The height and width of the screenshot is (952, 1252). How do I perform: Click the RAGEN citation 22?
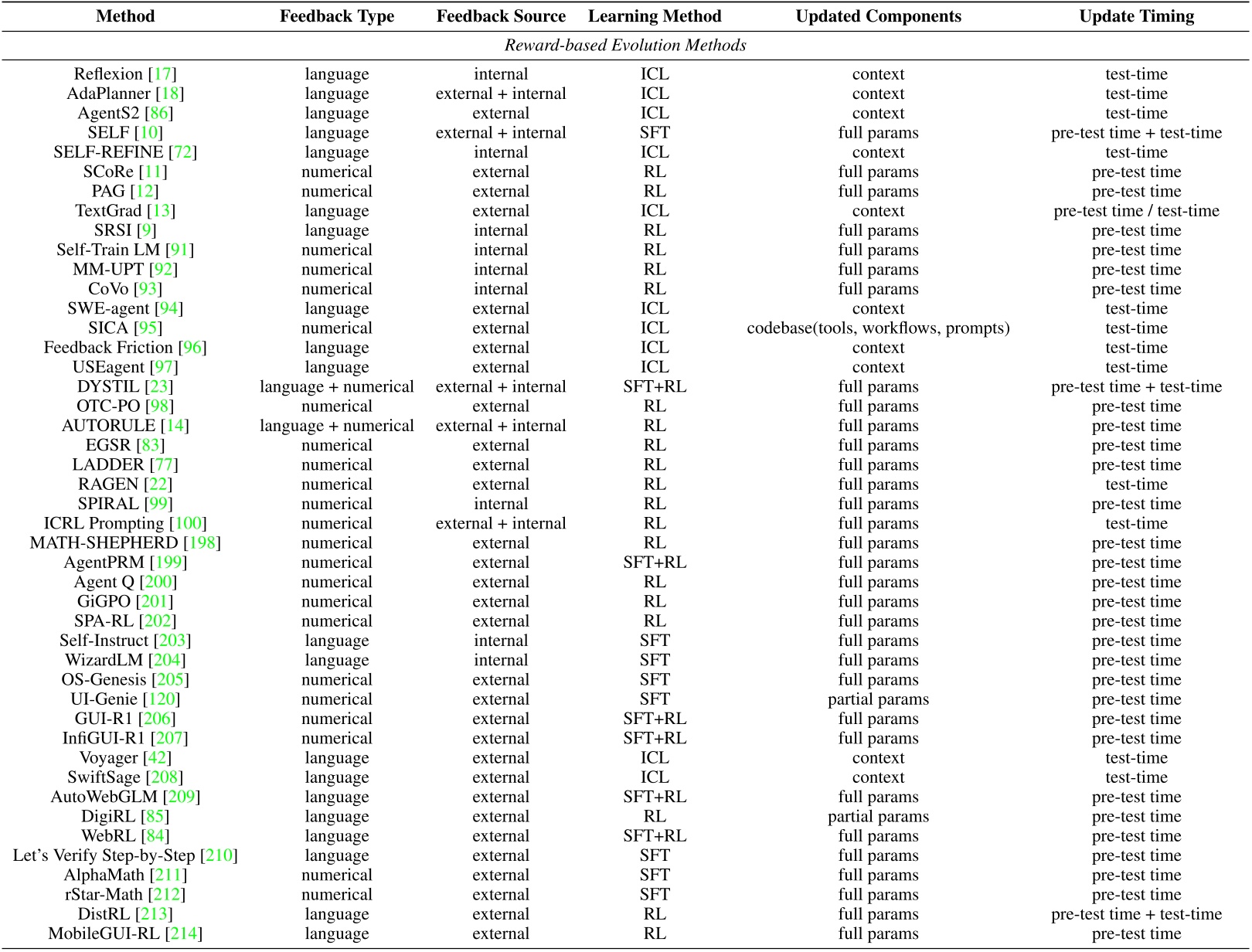(x=158, y=484)
